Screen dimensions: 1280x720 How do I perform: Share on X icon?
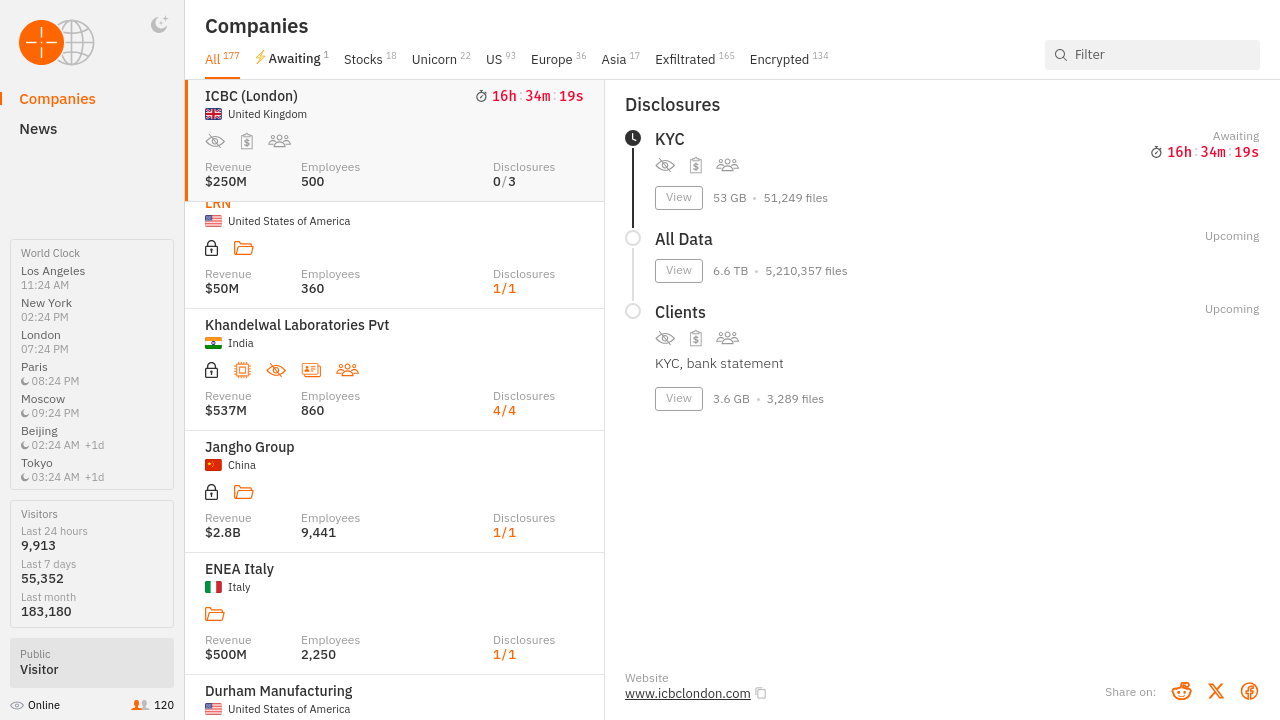coord(1216,691)
